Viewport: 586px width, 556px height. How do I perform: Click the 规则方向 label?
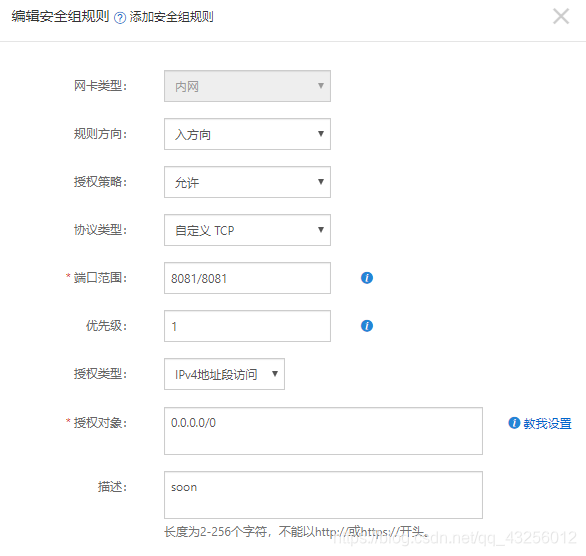(100, 134)
